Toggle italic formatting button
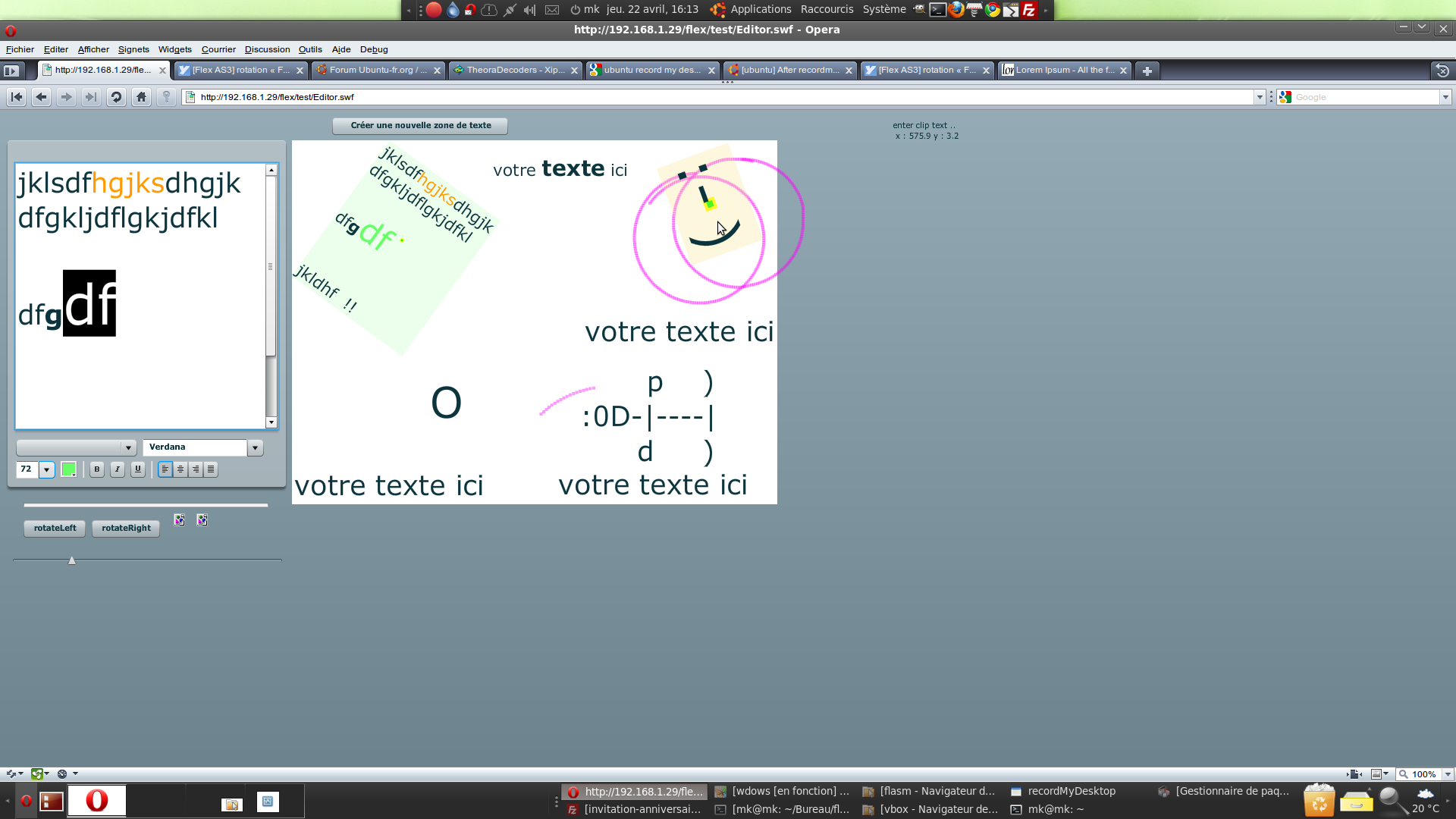Image resolution: width=1456 pixels, height=819 pixels. [x=118, y=469]
